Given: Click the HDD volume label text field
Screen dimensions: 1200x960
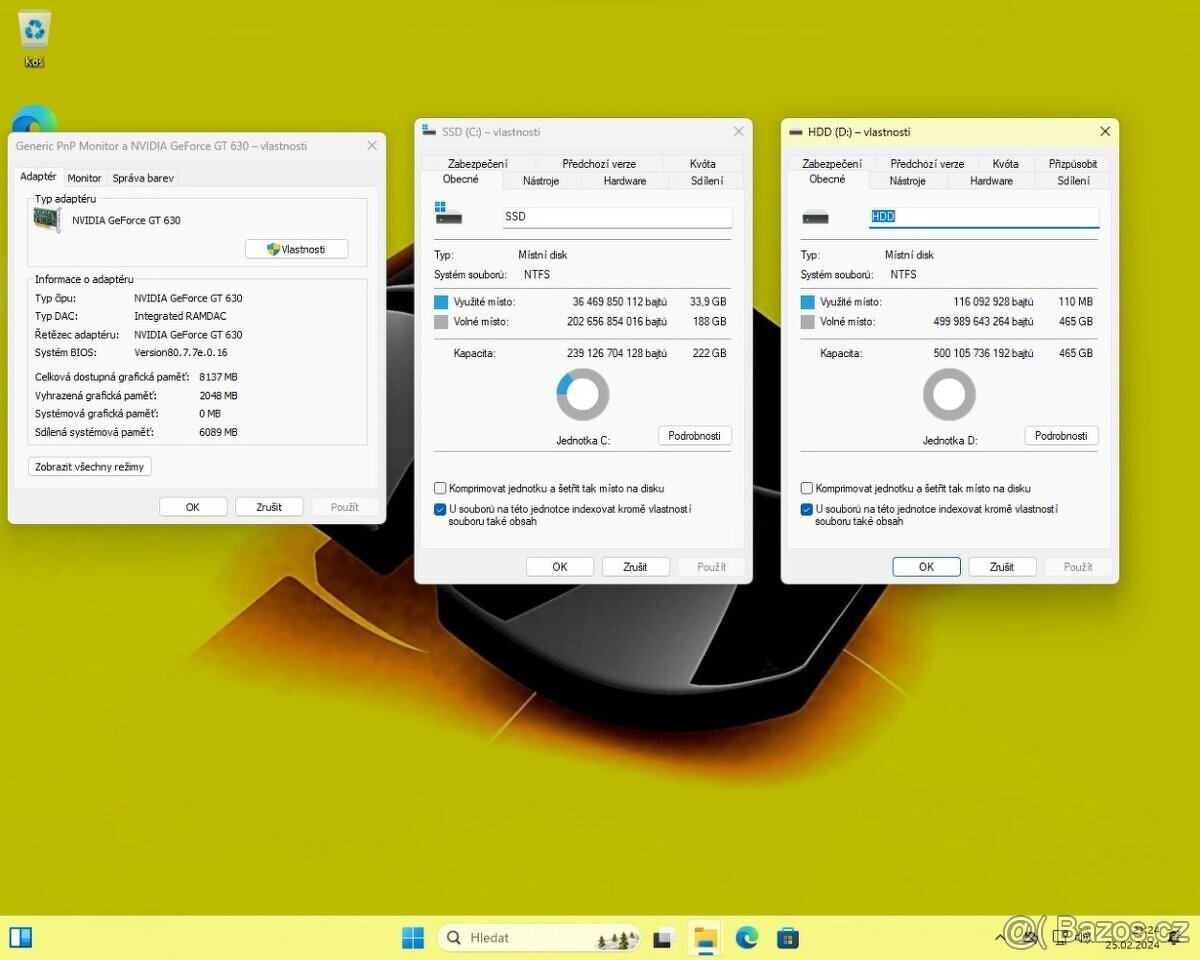Looking at the screenshot, I should [x=983, y=216].
